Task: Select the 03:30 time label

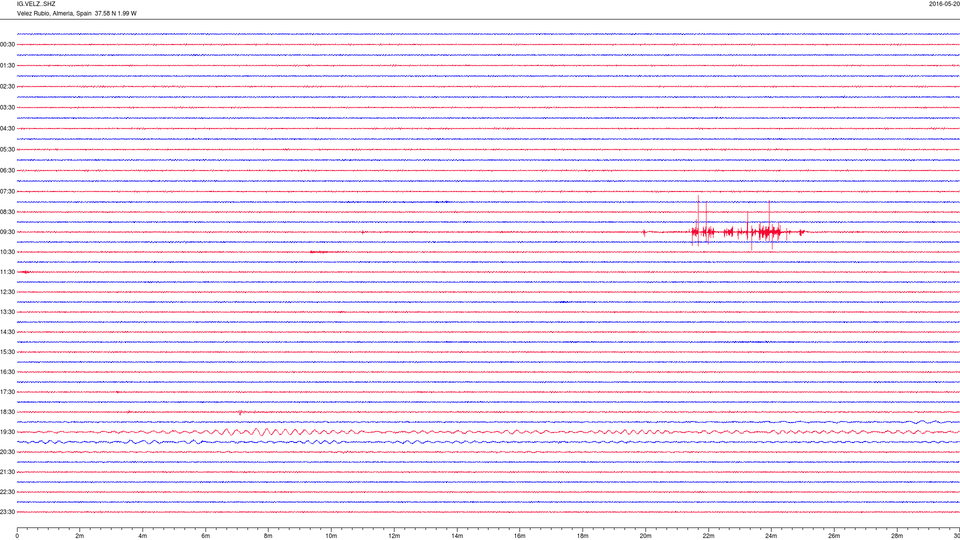Action: pos(7,108)
